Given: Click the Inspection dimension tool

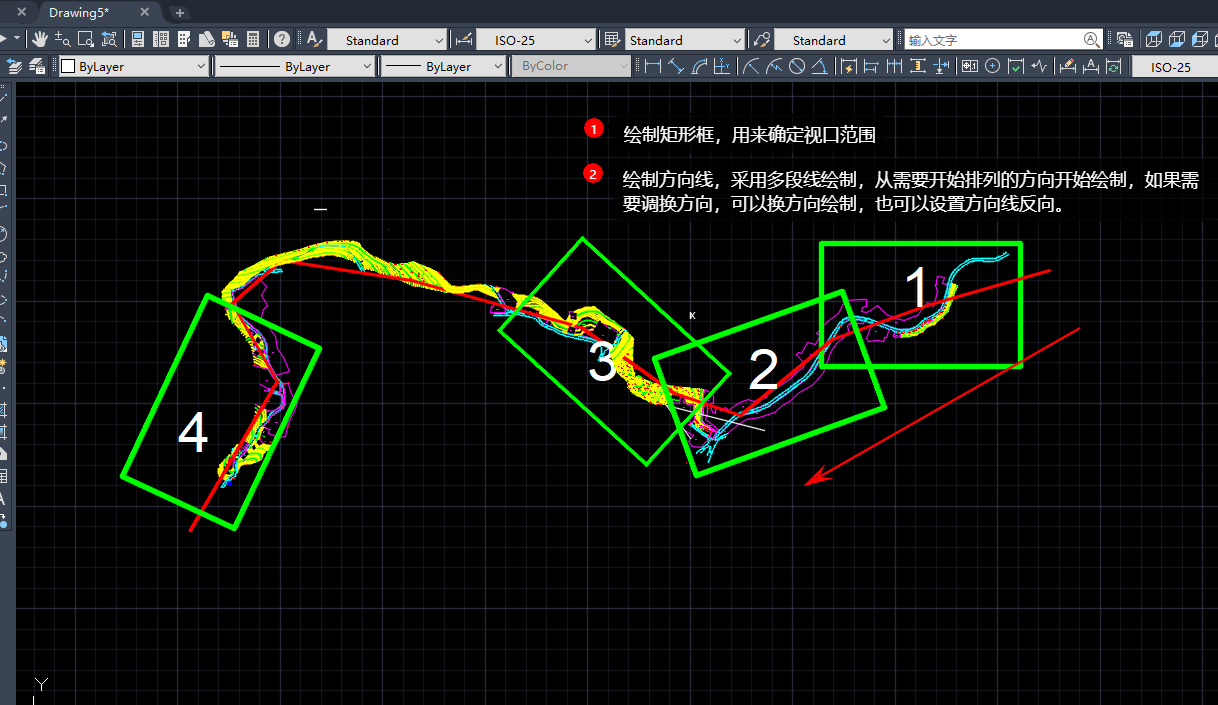Looking at the screenshot, I should click(1016, 66).
